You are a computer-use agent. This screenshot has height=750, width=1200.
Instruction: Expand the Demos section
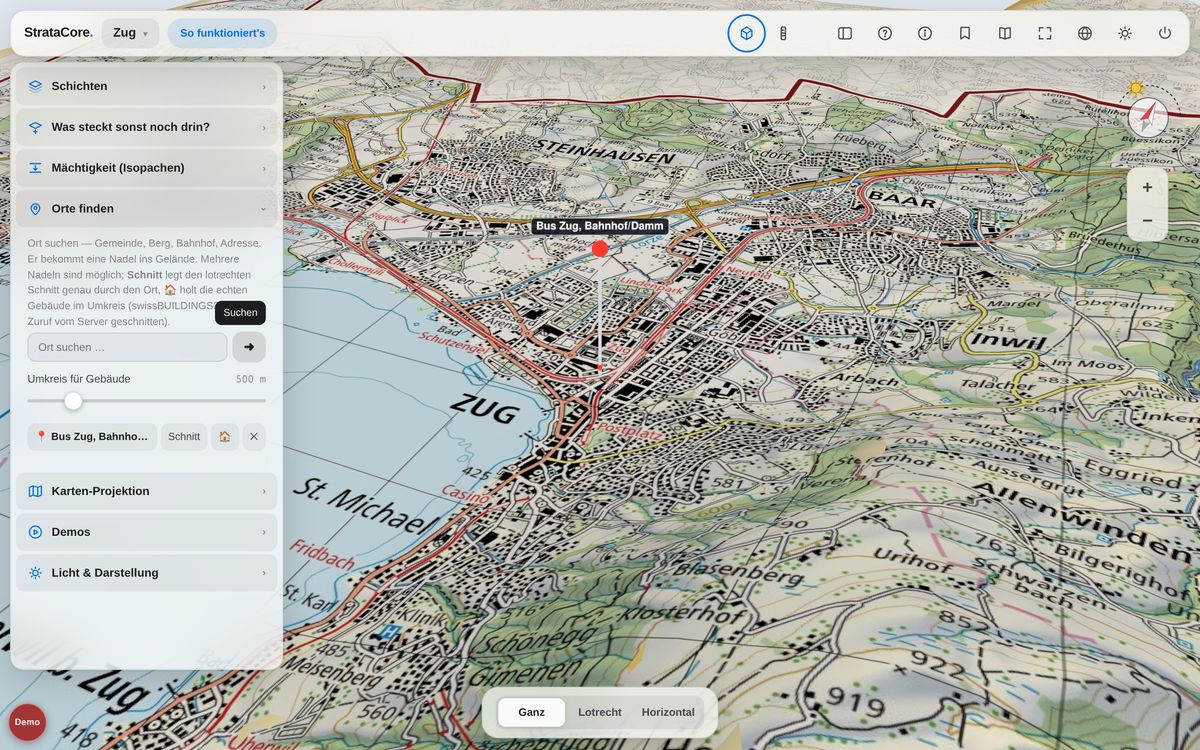(147, 532)
